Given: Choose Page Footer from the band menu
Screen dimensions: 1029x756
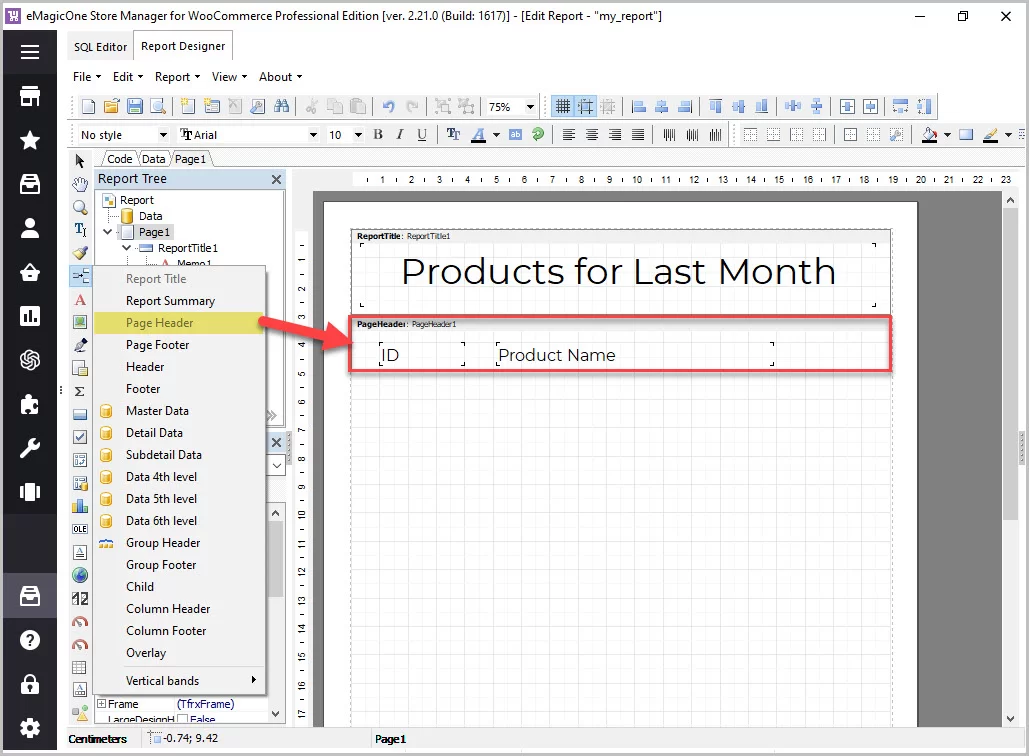Looking at the screenshot, I should (157, 345).
